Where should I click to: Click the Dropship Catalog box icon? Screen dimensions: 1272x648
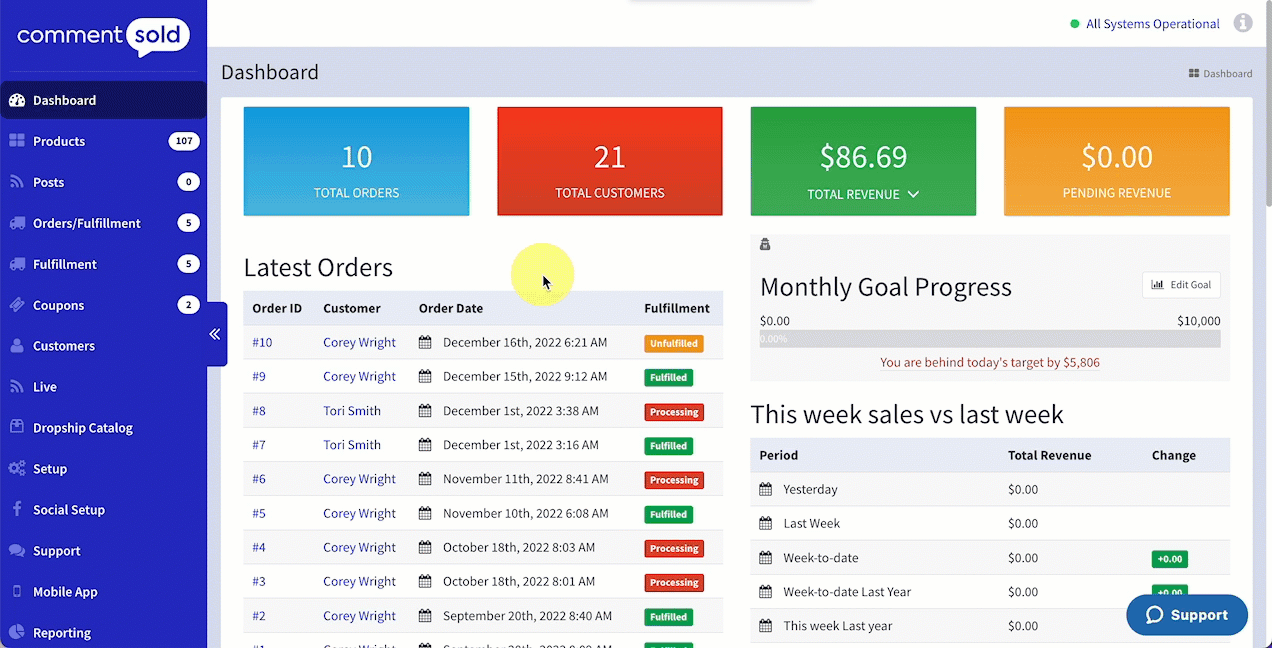pos(16,428)
